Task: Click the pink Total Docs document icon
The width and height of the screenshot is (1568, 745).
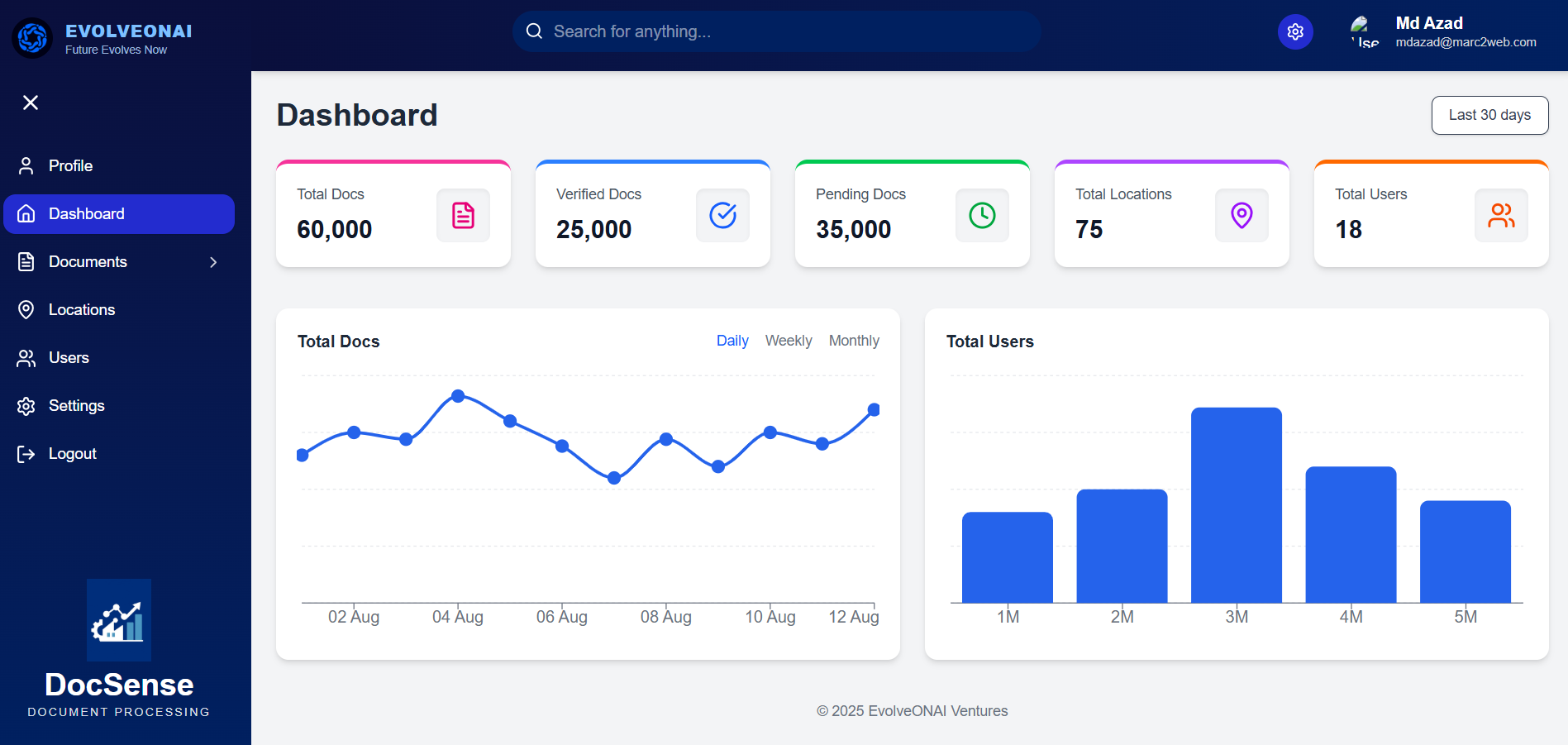Action: coord(463,216)
